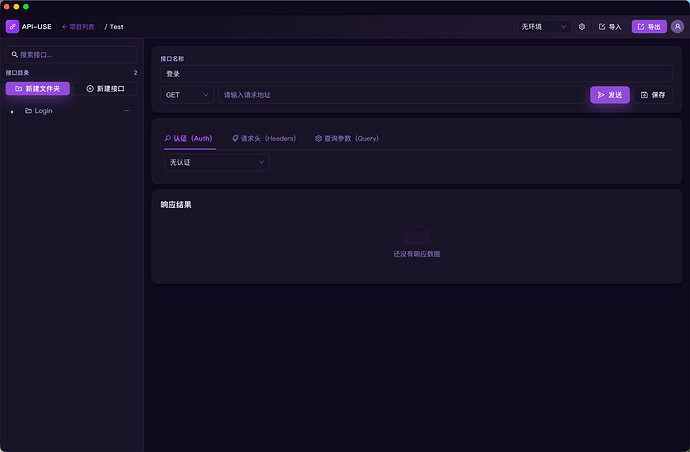Open the 无环境 environment dropdown
The image size is (690, 452).
point(544,27)
